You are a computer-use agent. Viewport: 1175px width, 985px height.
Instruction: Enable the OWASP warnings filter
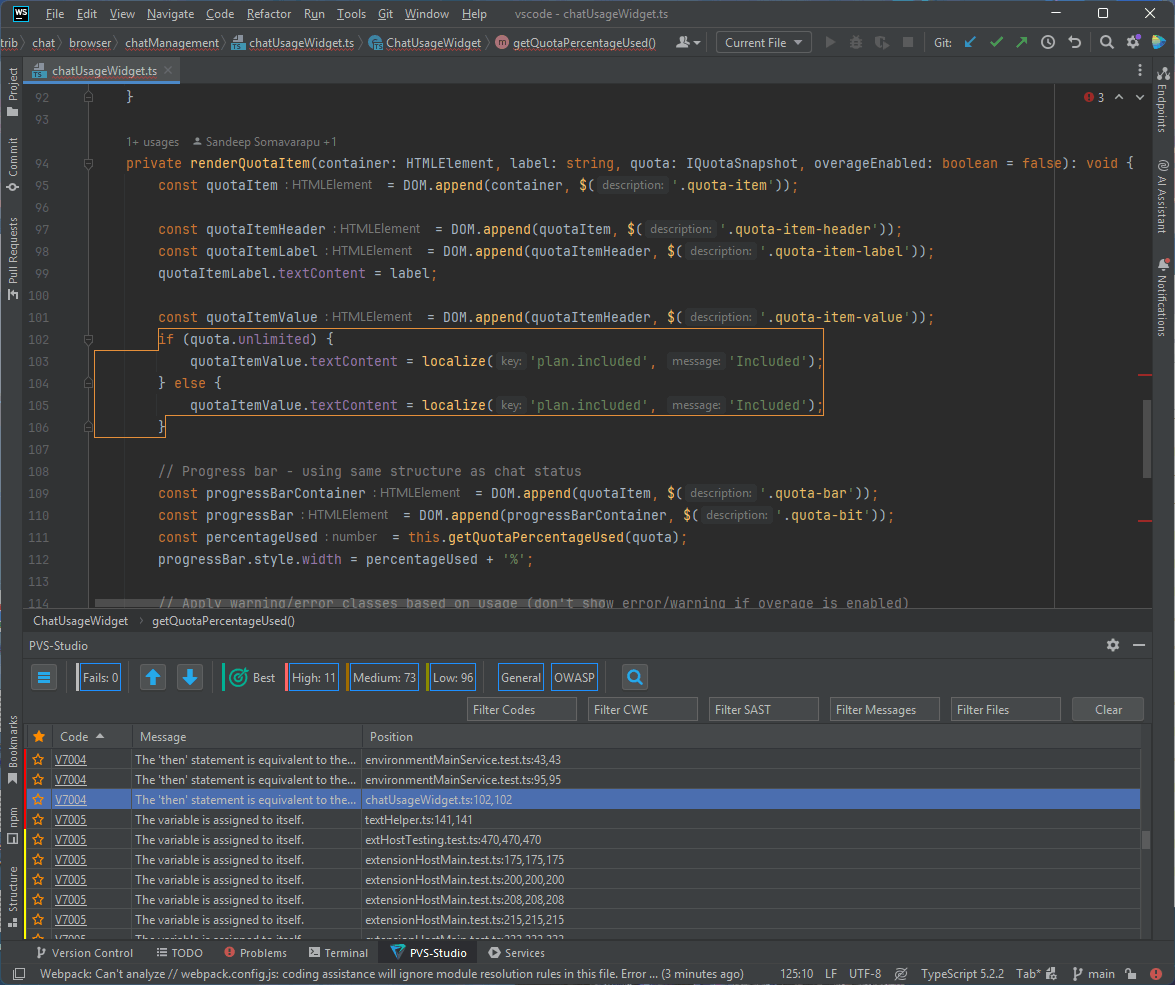tap(574, 677)
